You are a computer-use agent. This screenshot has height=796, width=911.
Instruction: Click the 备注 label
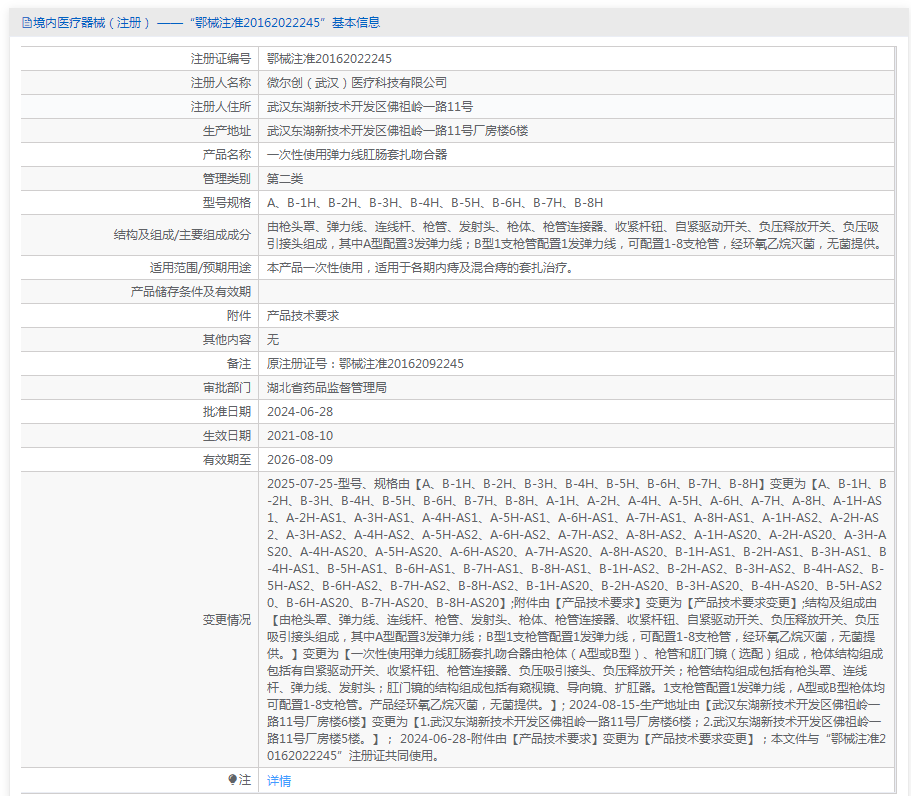click(239, 364)
